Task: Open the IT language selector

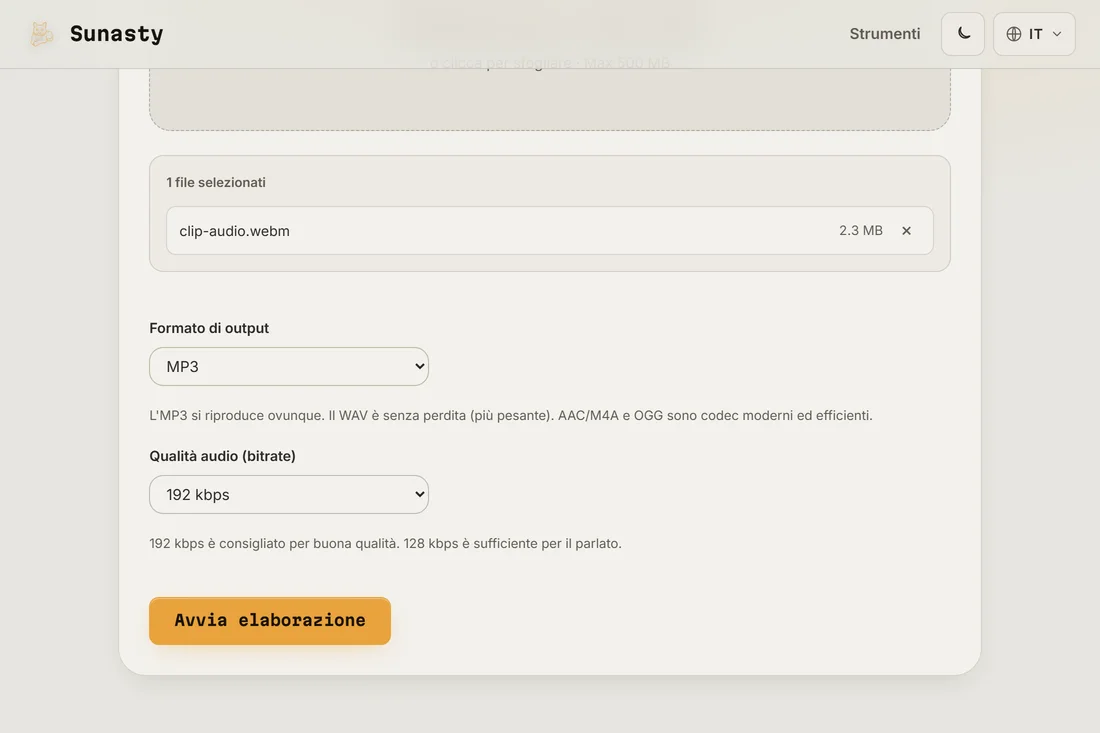Action: [x=1034, y=34]
